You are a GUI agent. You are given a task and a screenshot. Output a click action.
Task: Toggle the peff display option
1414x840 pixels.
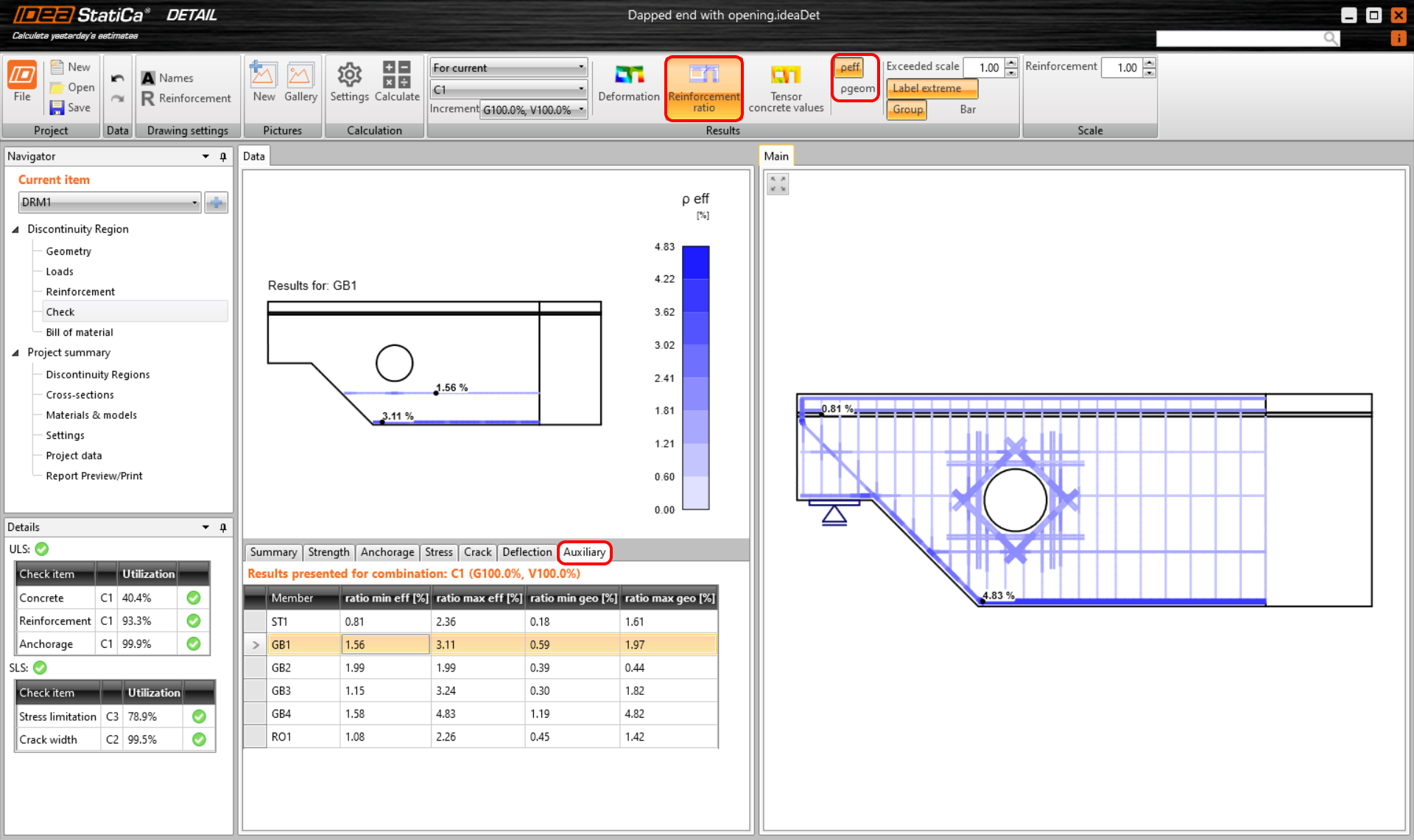tap(851, 67)
